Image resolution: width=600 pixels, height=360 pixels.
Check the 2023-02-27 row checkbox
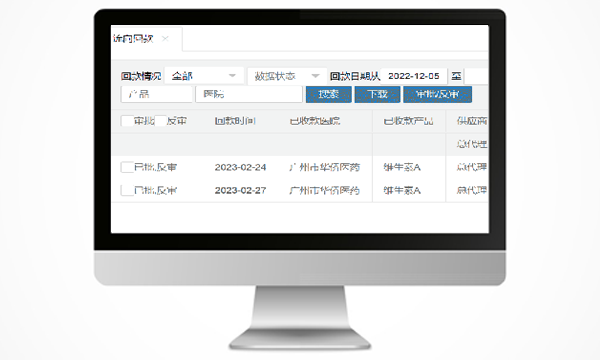click(x=127, y=190)
